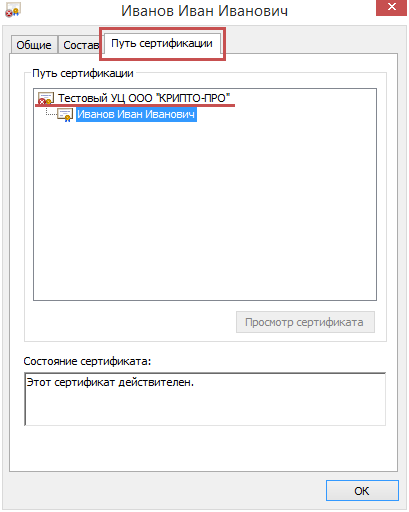The image size is (409, 512).
Task: Close the certificate dialog with the red X
Action: click(x=392, y=7)
